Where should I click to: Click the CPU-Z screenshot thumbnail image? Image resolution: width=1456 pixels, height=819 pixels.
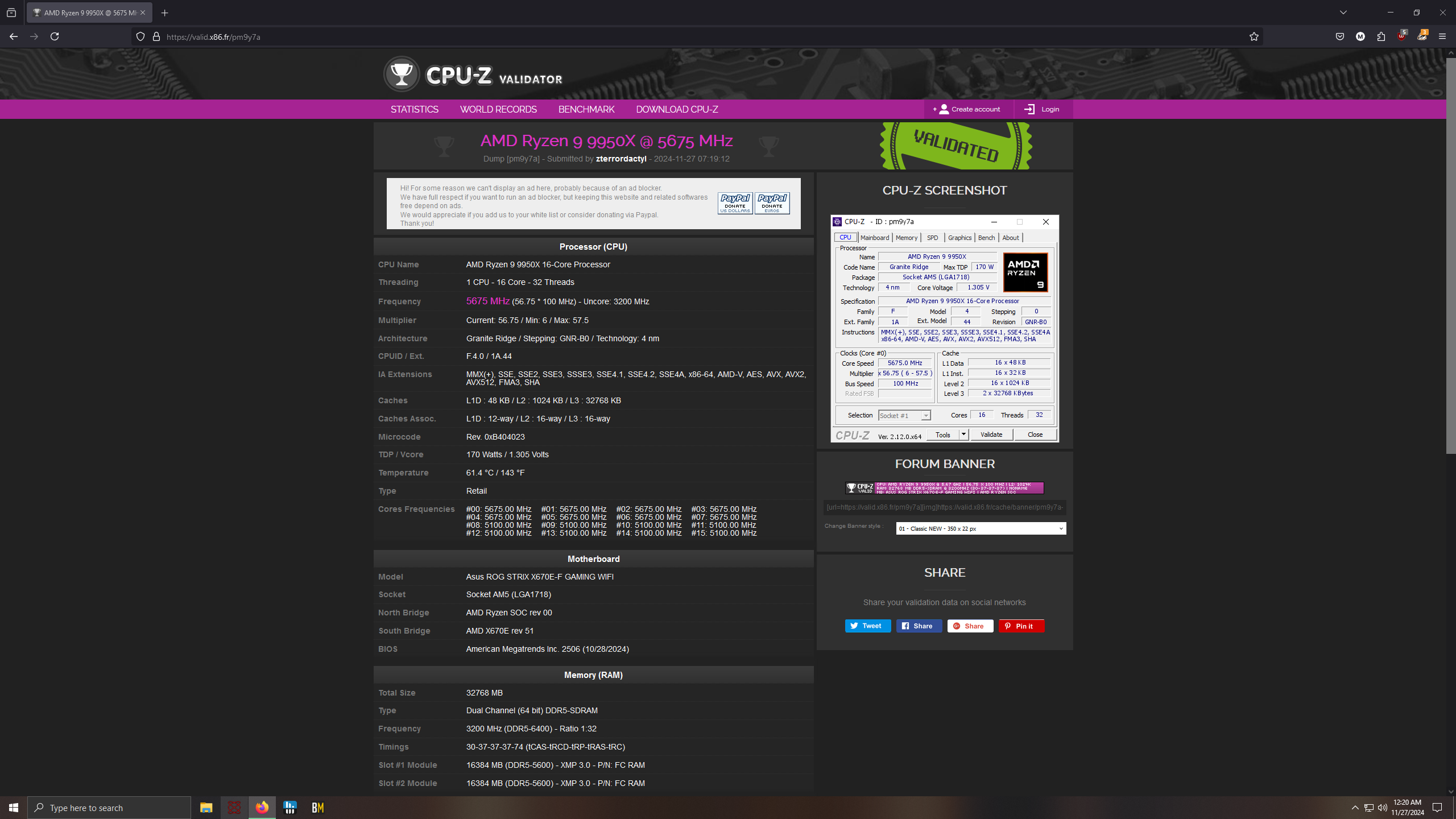click(x=945, y=329)
